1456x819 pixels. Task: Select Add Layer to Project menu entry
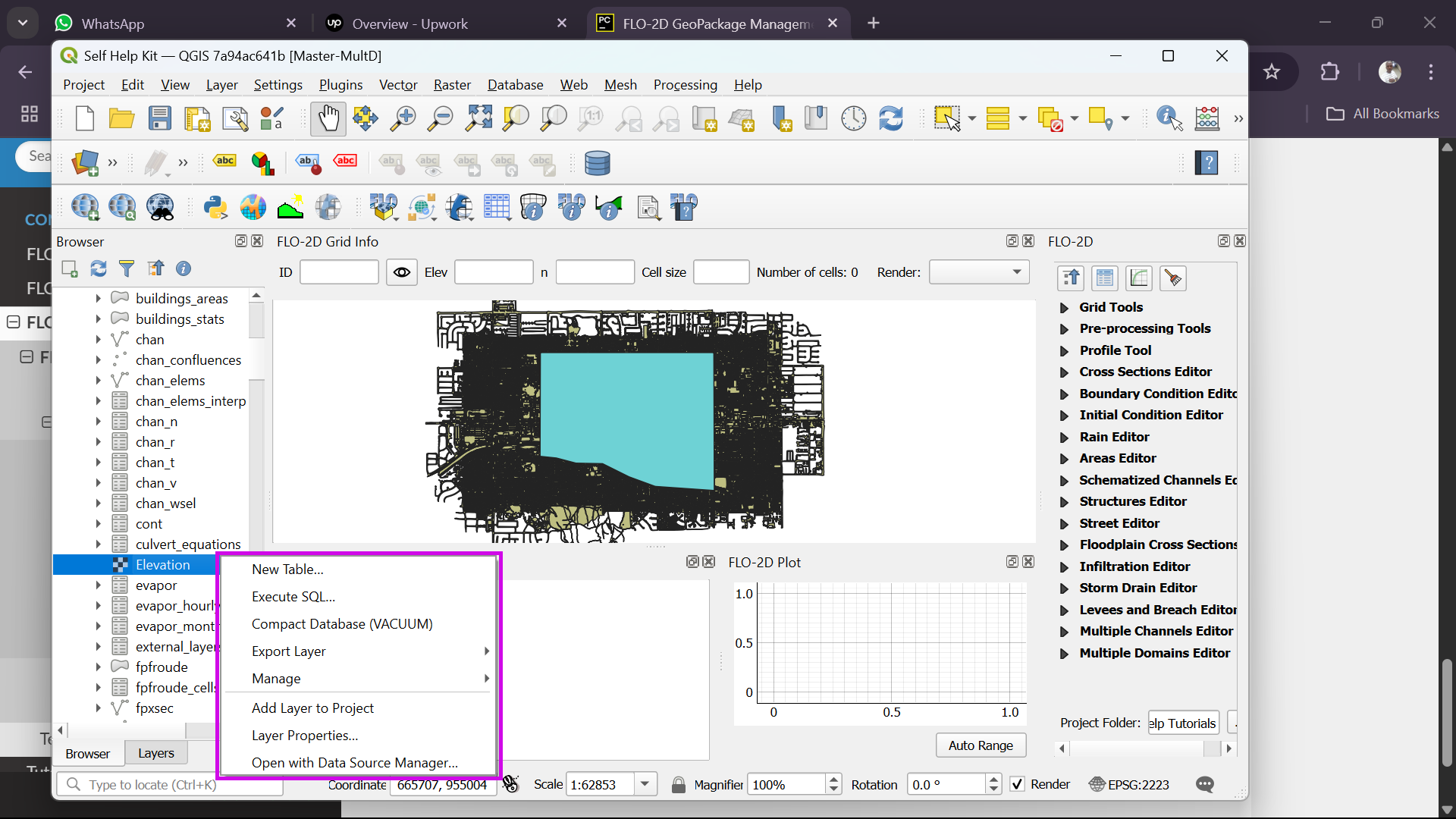click(x=312, y=708)
